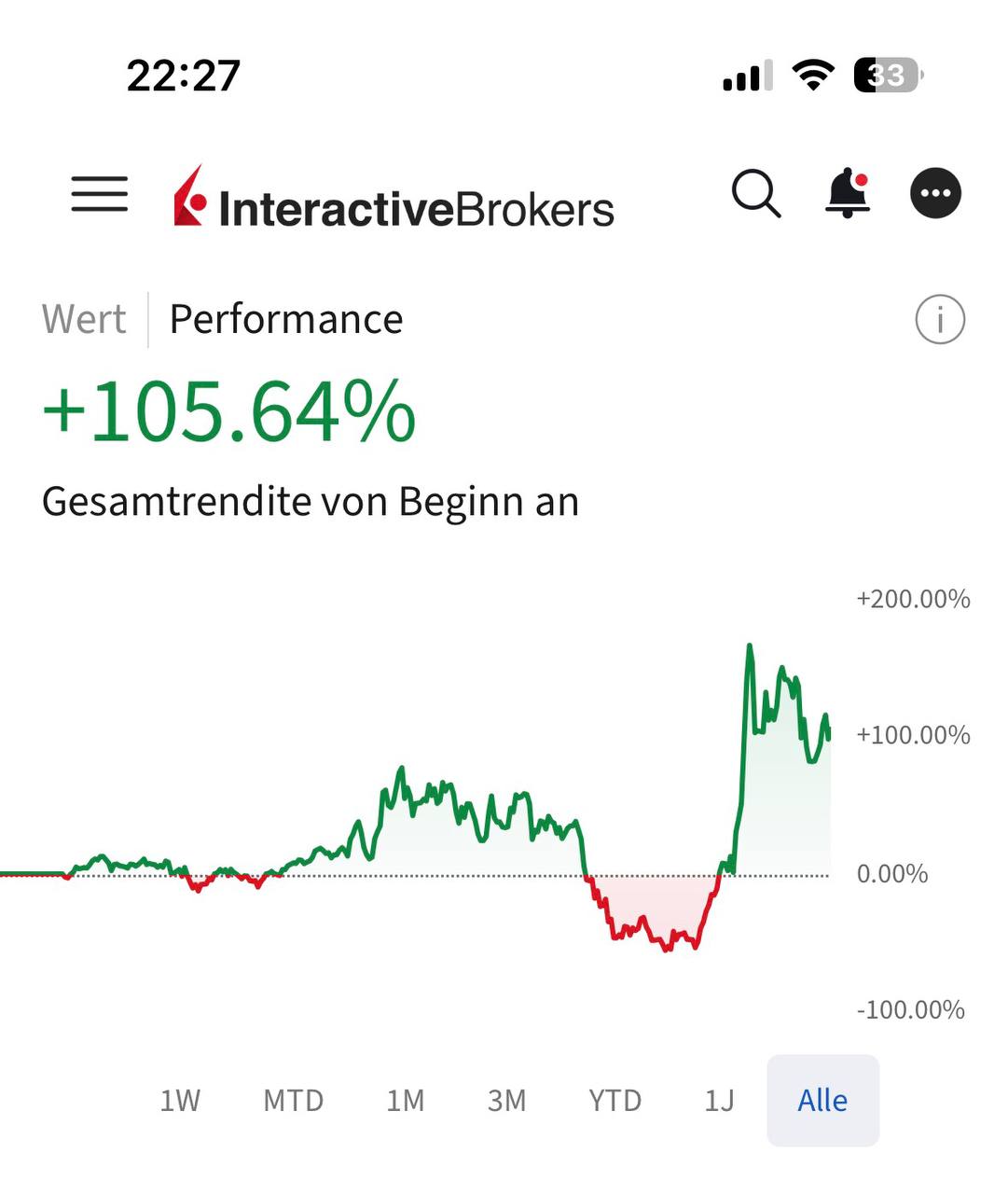The width and height of the screenshot is (1008, 1194).
Task: Show year-to-date YTD performance
Action: pos(614,1101)
